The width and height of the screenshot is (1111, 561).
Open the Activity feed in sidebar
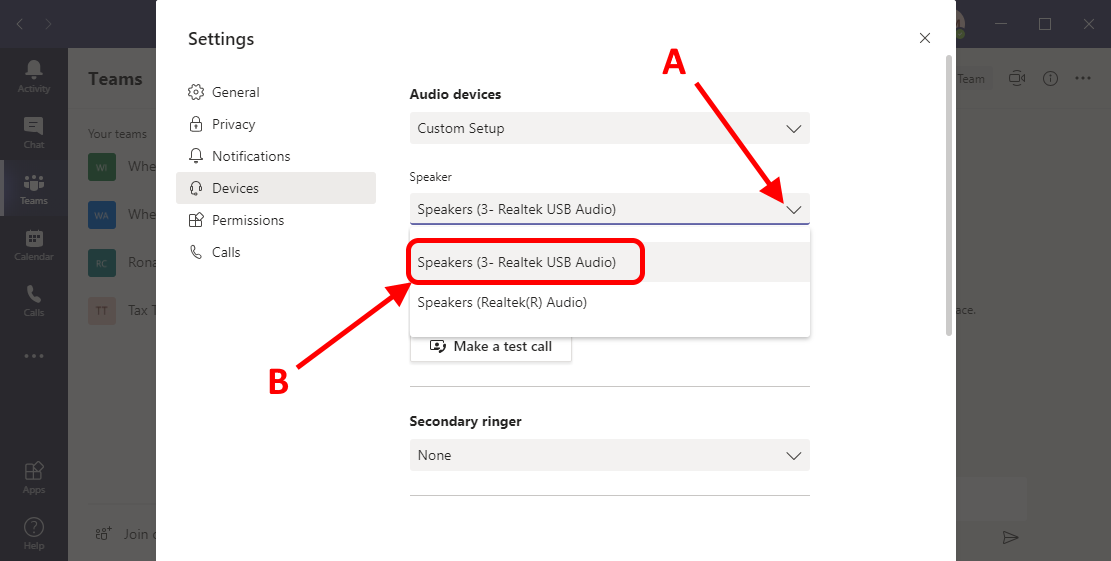33,76
